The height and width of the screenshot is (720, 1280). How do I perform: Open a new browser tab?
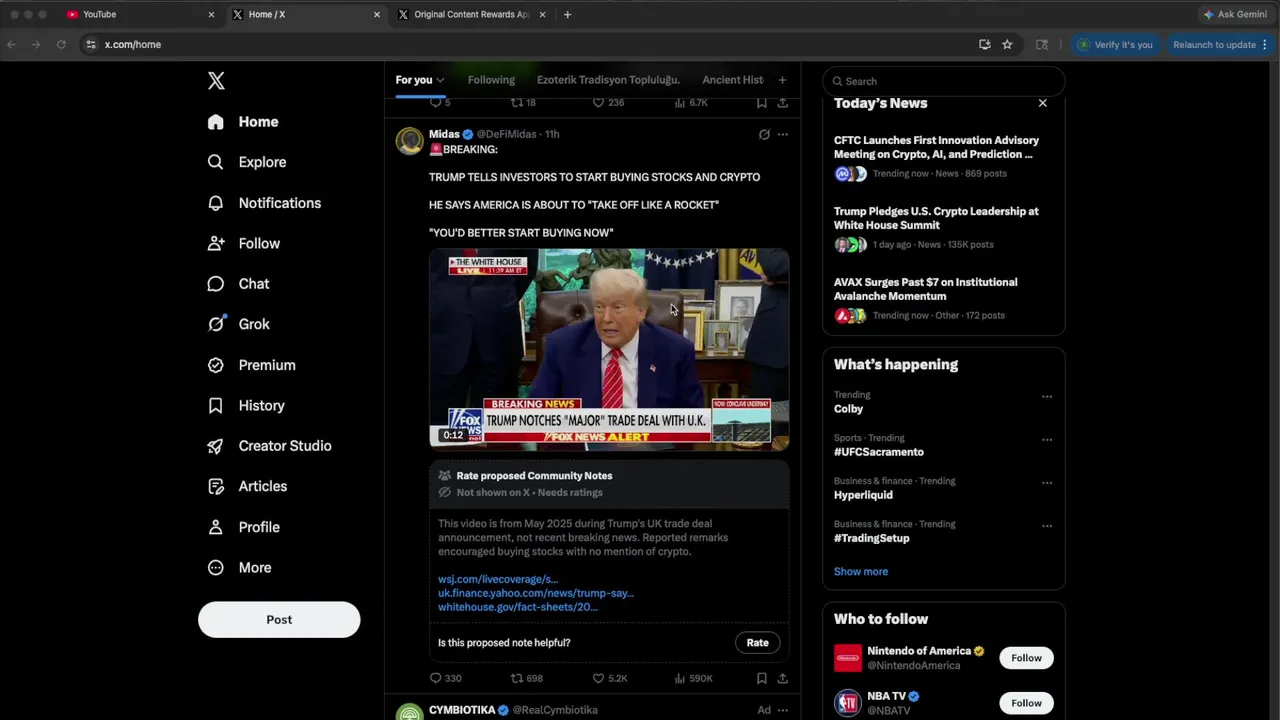(567, 14)
